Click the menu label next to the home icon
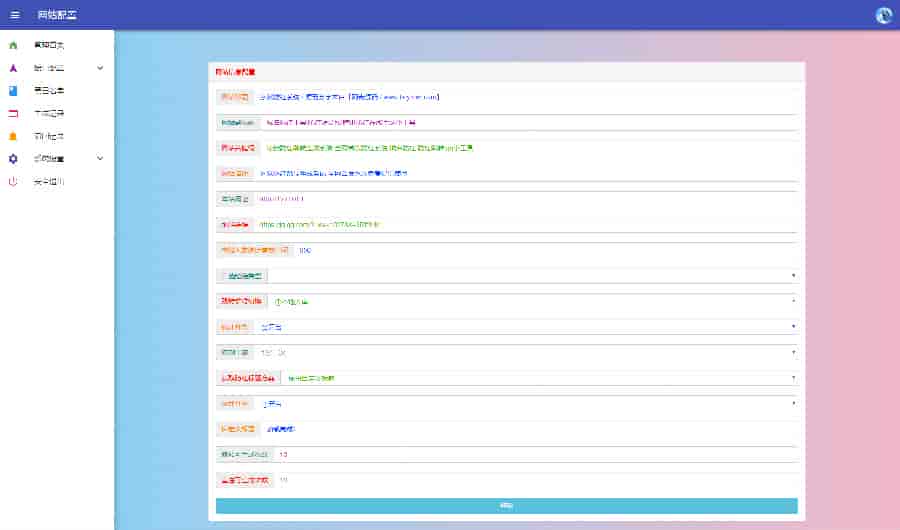The height and width of the screenshot is (530, 900). point(48,45)
